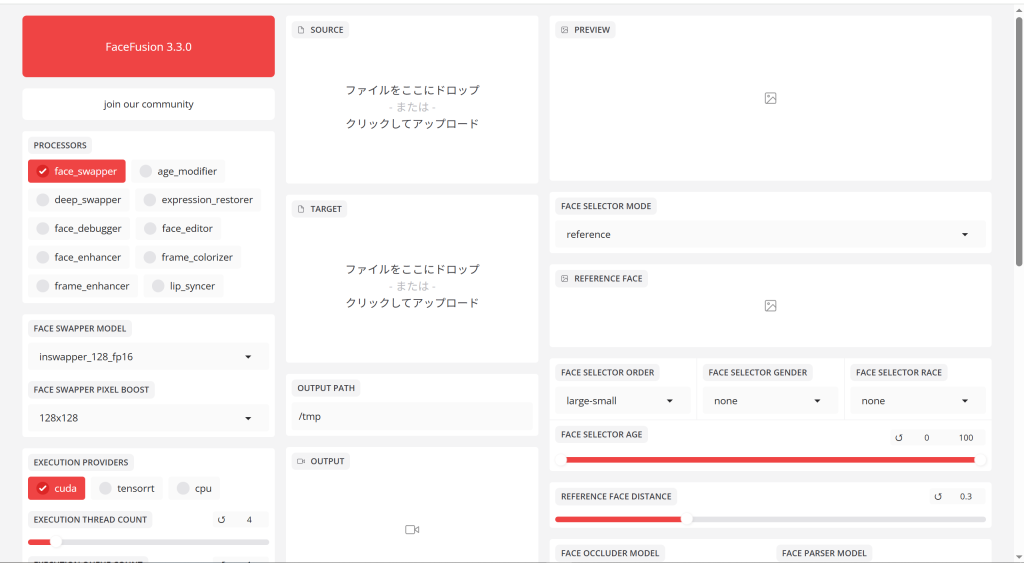Click the file icon beside SOURCE label
1024x563 pixels.
(x=301, y=30)
